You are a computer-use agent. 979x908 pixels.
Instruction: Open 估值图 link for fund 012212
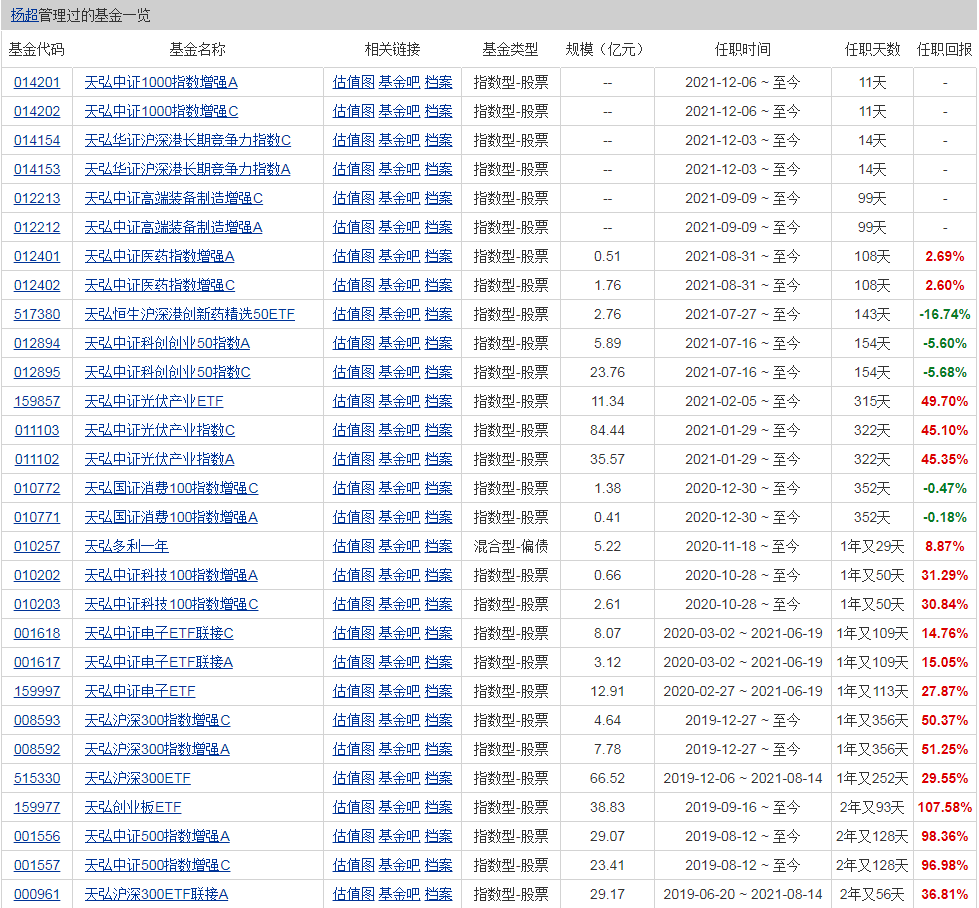(353, 227)
